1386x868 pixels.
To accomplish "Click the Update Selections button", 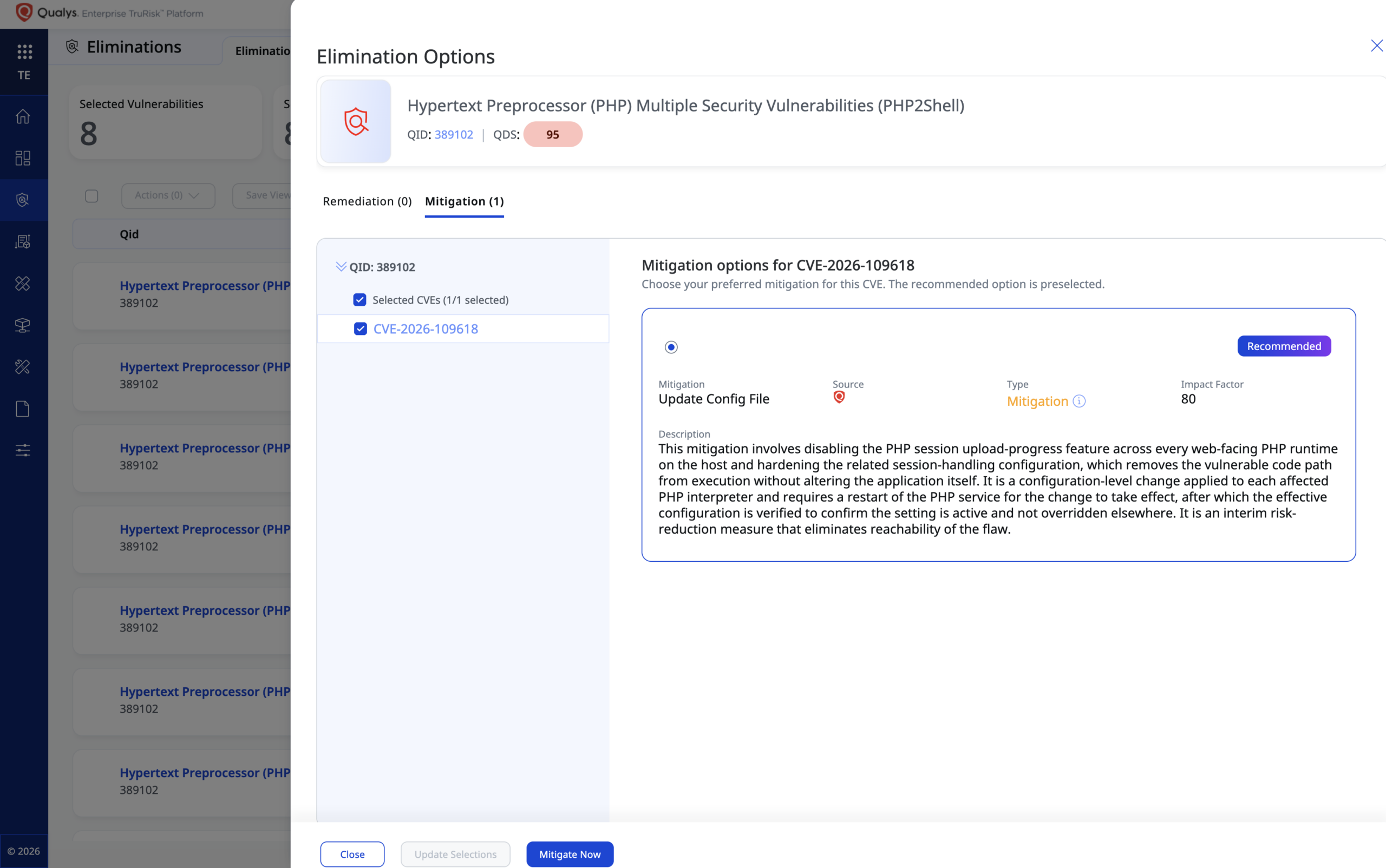I will 455,853.
